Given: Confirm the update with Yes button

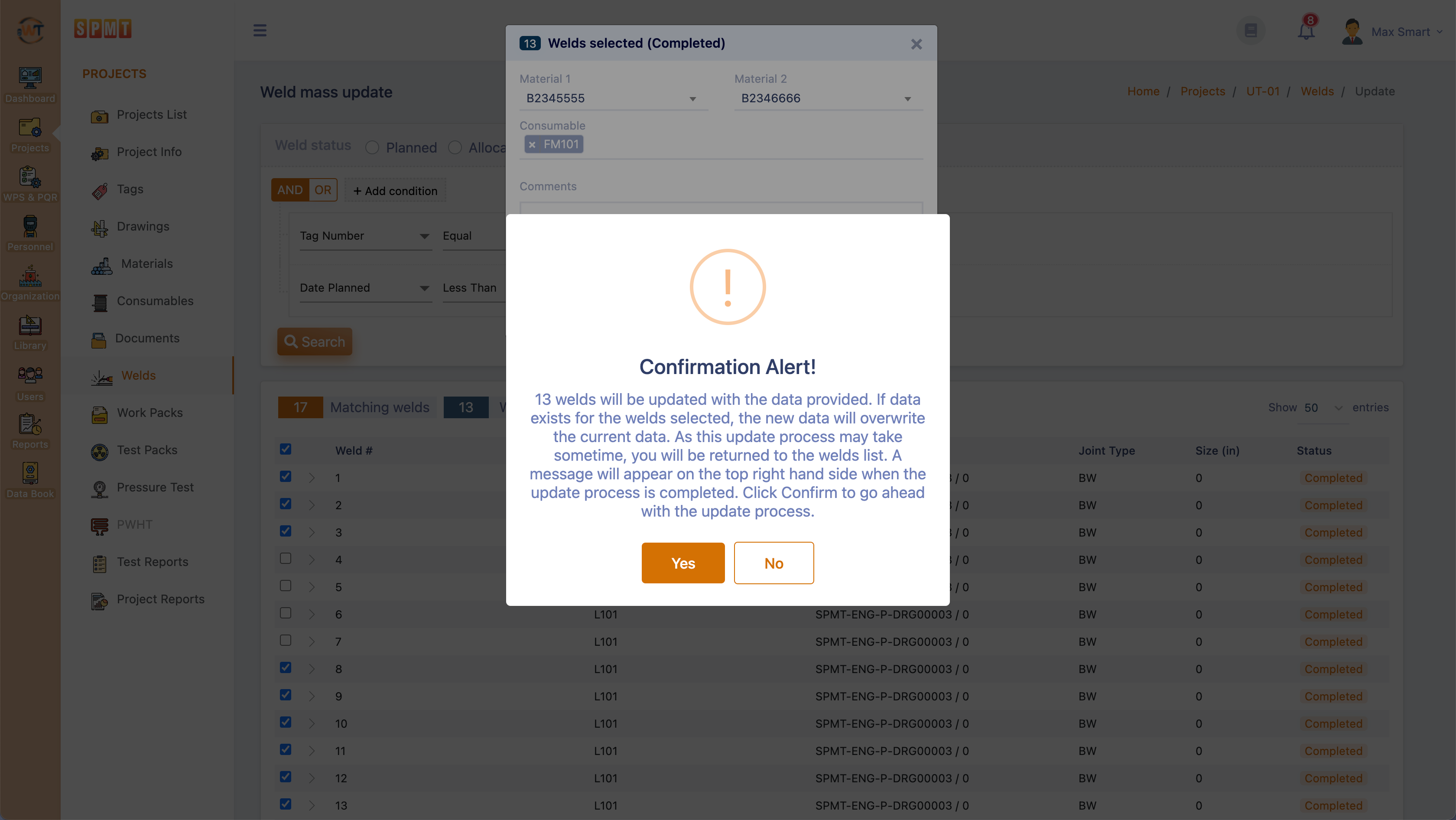Looking at the screenshot, I should [683, 563].
